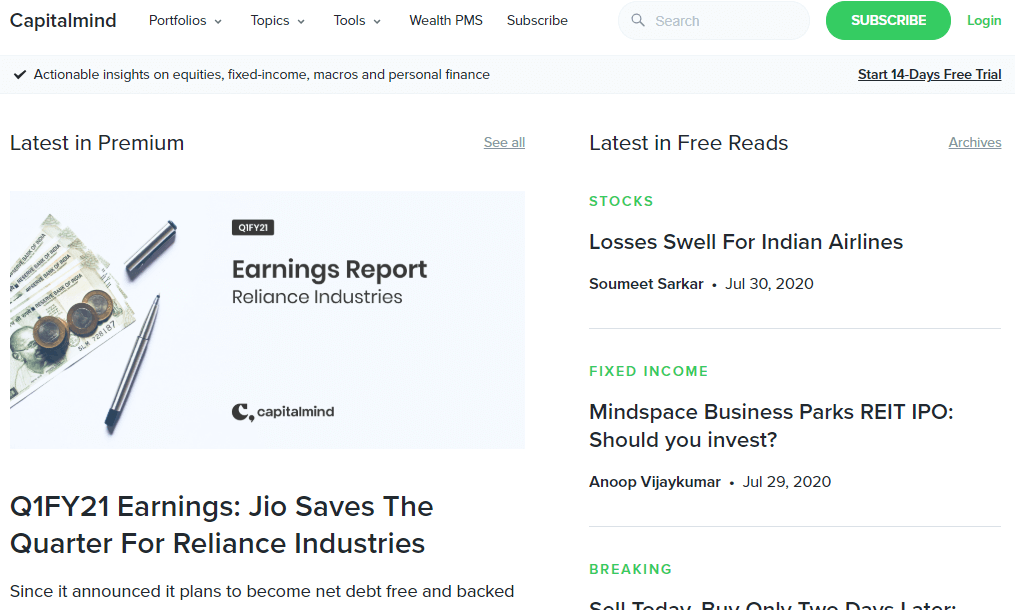Open Mindspace Business Parks REIT IPO article
The height and width of the screenshot is (610, 1015).
771,426
